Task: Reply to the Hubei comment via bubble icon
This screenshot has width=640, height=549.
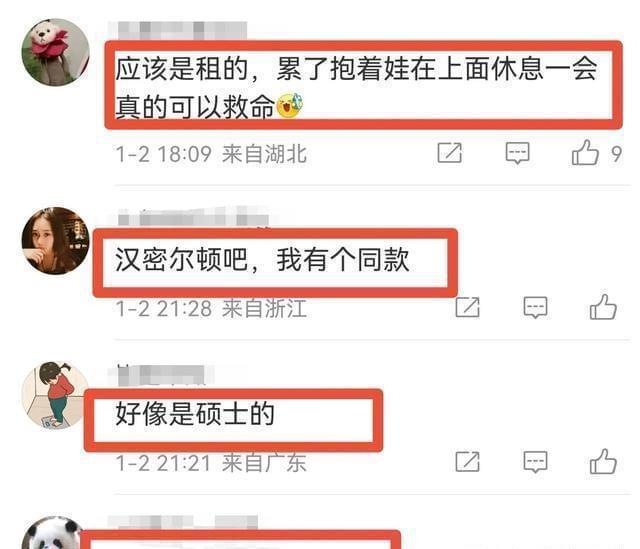Action: 518,153
